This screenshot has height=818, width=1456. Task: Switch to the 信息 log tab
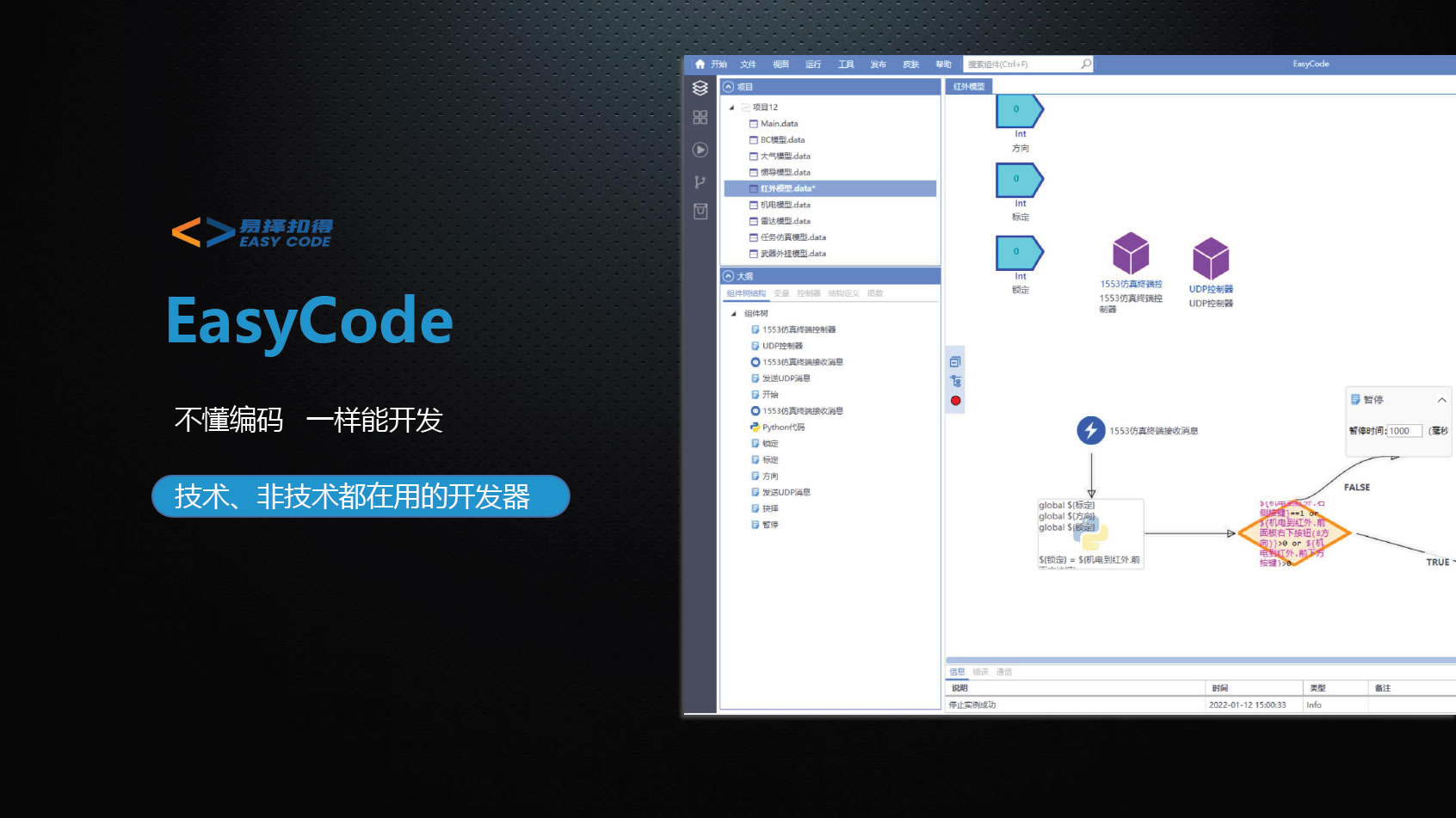click(957, 672)
